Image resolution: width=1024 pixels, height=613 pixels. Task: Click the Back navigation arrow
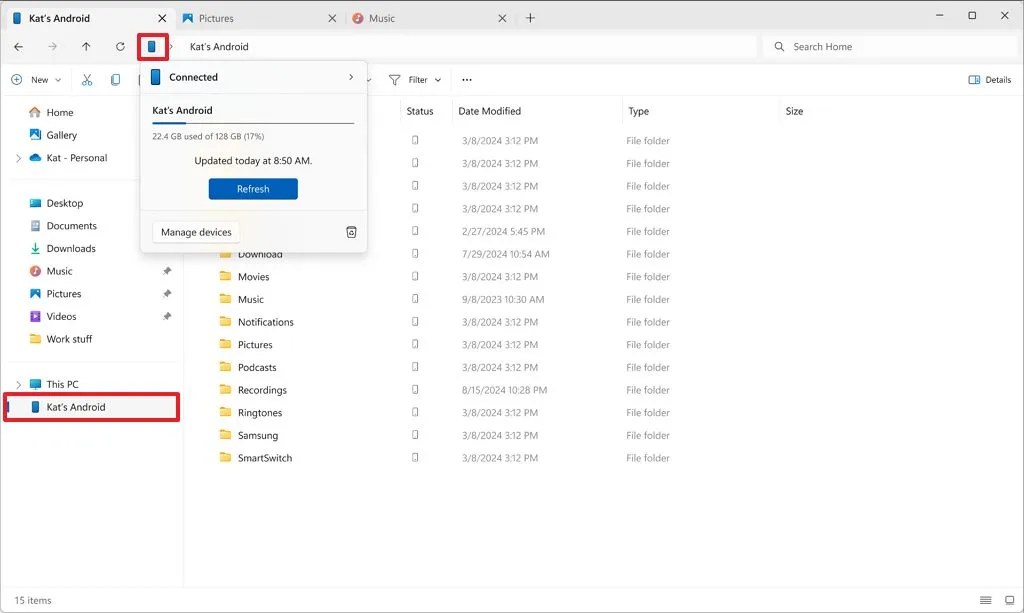pos(17,46)
